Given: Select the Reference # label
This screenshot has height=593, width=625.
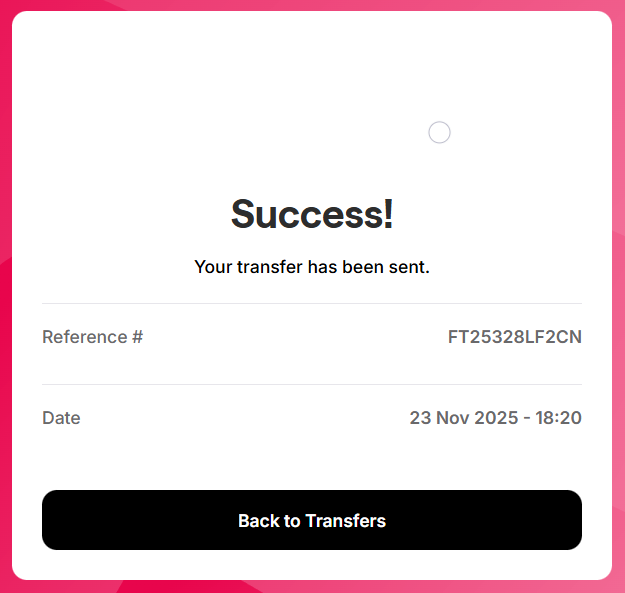Looking at the screenshot, I should (x=92, y=337).
